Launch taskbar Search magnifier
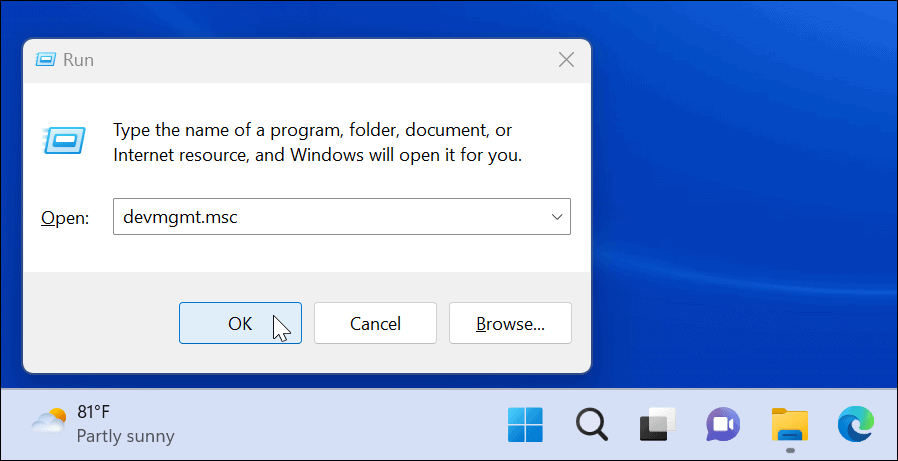 pos(591,425)
